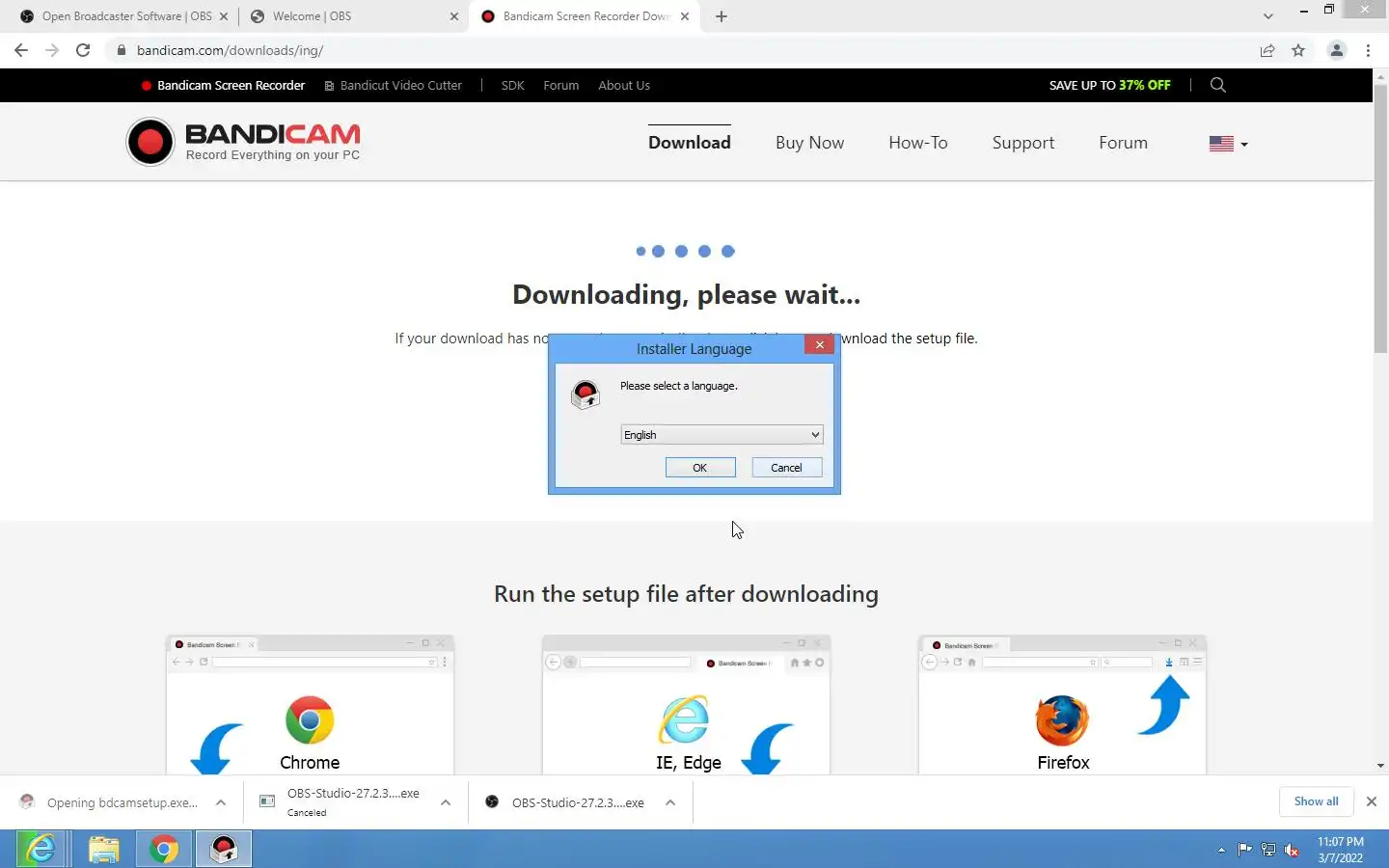The image size is (1389, 868).
Task: Click the page vertical scrollbar thumb
Action: tap(1380, 220)
